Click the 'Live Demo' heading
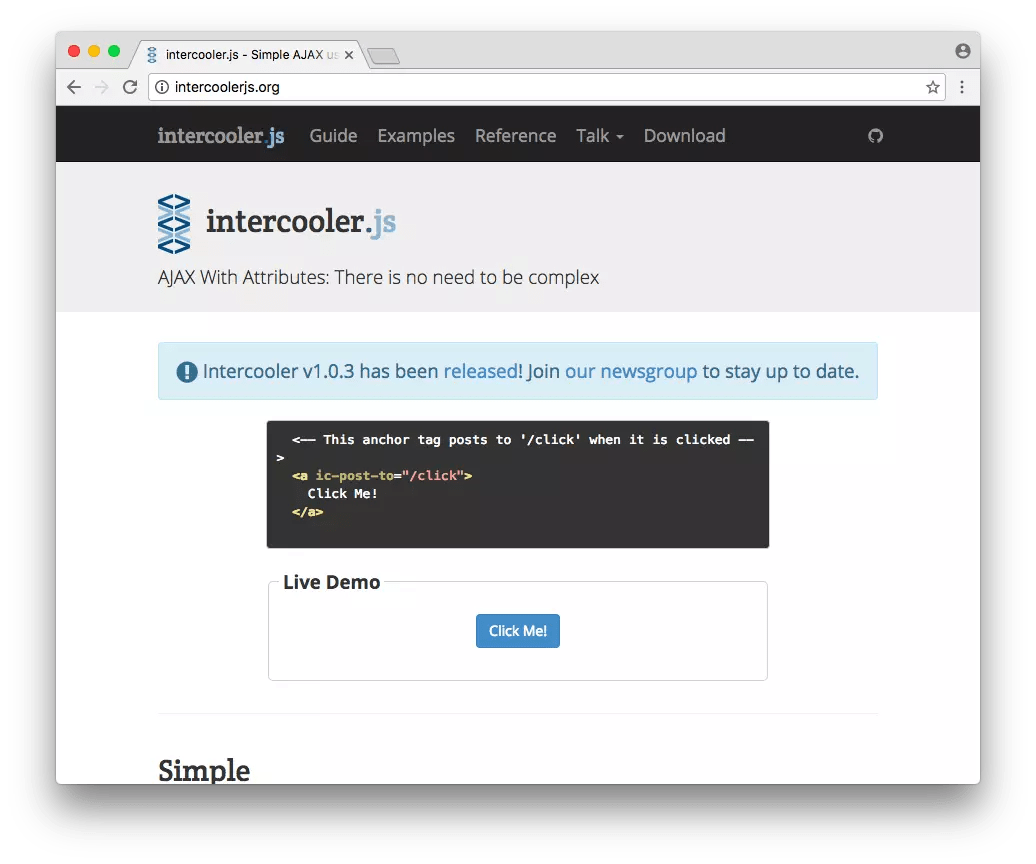The width and height of the screenshot is (1036, 864). pyautogui.click(x=332, y=583)
